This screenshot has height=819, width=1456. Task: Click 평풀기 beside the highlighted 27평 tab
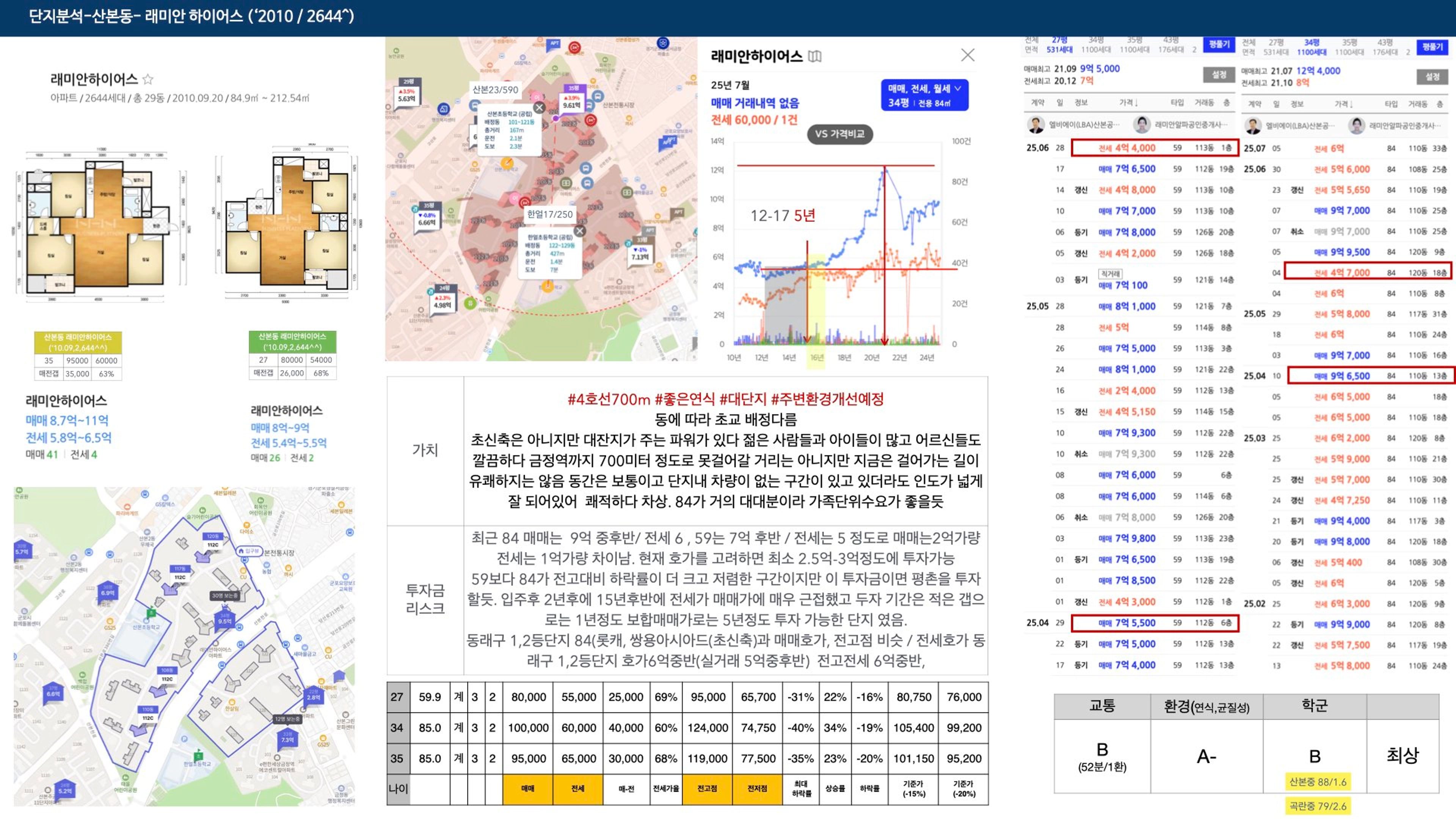tap(1219, 44)
